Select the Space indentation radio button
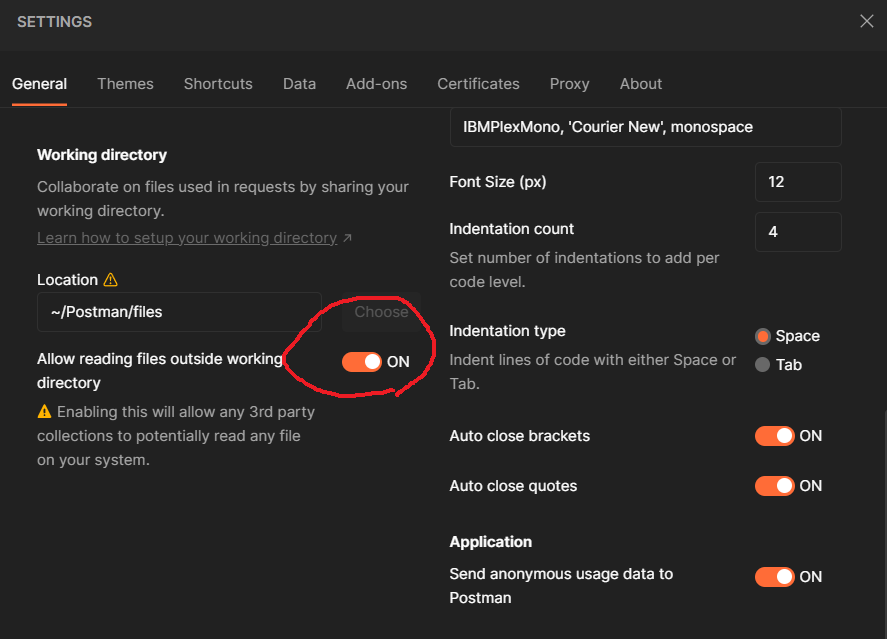This screenshot has height=639, width=887. pyautogui.click(x=763, y=336)
